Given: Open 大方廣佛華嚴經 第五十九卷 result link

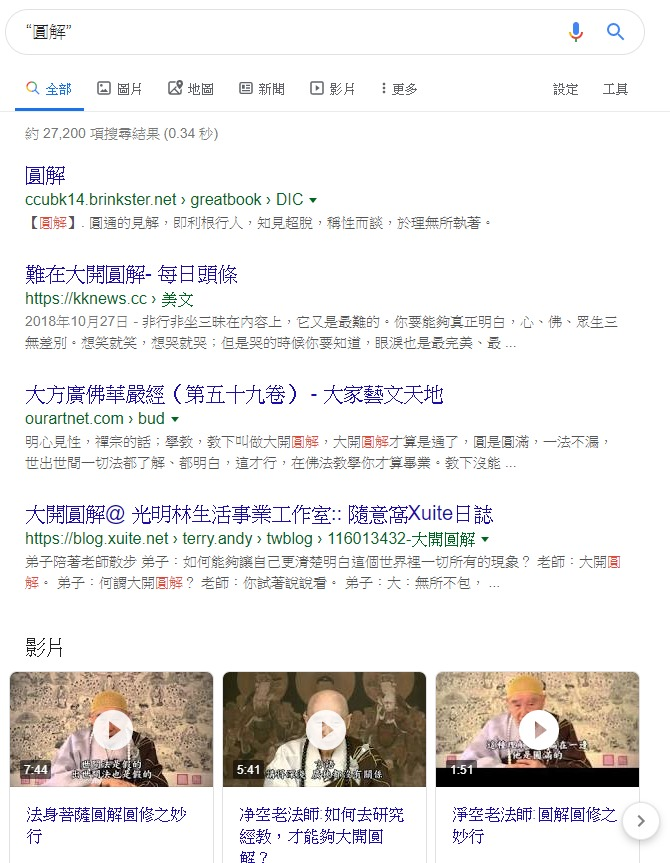Looking at the screenshot, I should click(234, 394).
